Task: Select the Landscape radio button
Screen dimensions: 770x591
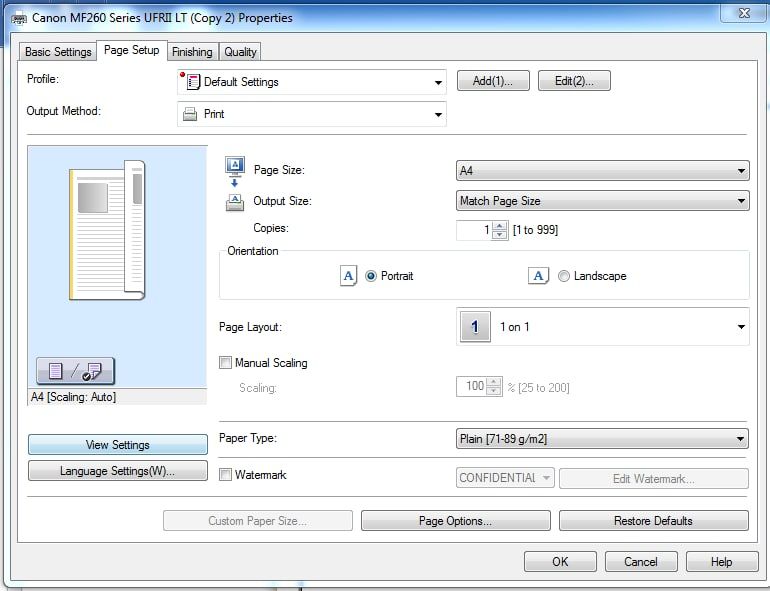Action: (564, 276)
